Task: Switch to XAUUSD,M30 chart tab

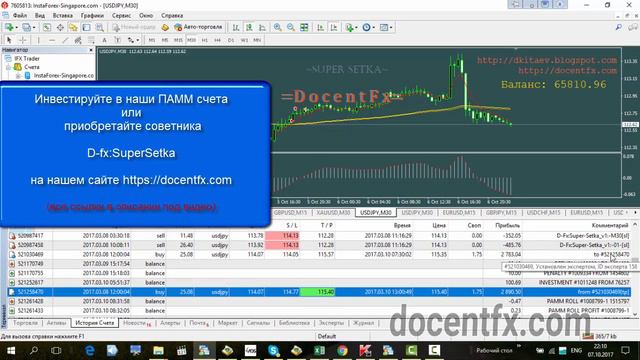Action: point(333,213)
